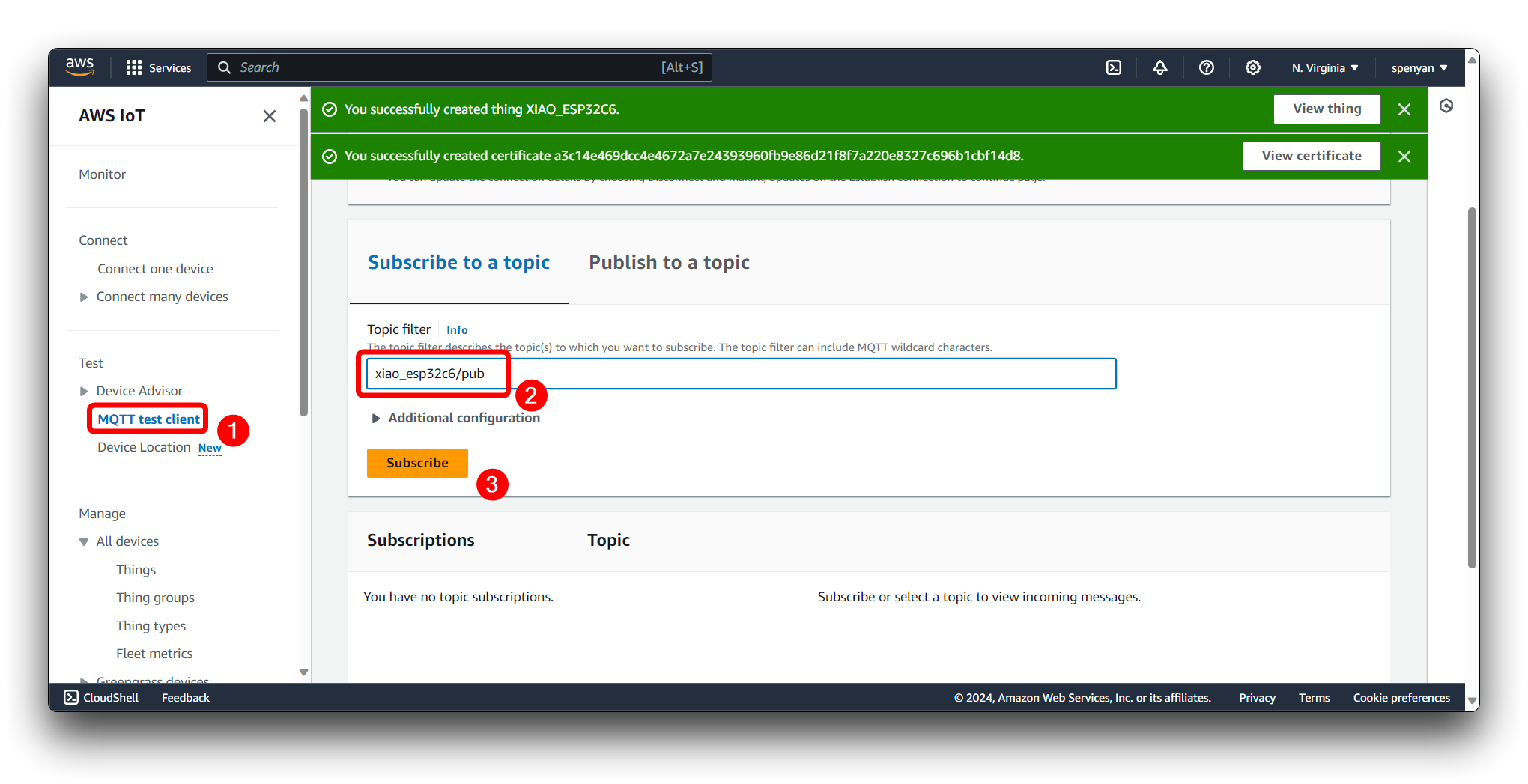Click the View certificate button
The image size is (1528, 784).
point(1311,156)
